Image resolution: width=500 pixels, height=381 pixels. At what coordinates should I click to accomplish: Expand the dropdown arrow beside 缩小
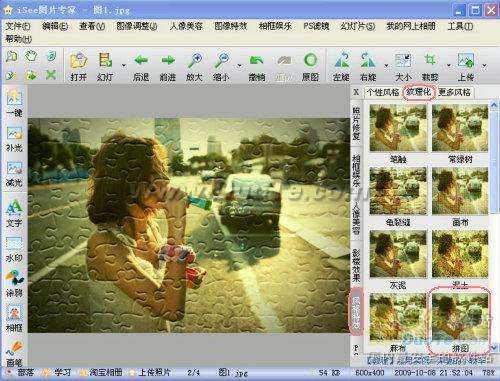[239, 65]
